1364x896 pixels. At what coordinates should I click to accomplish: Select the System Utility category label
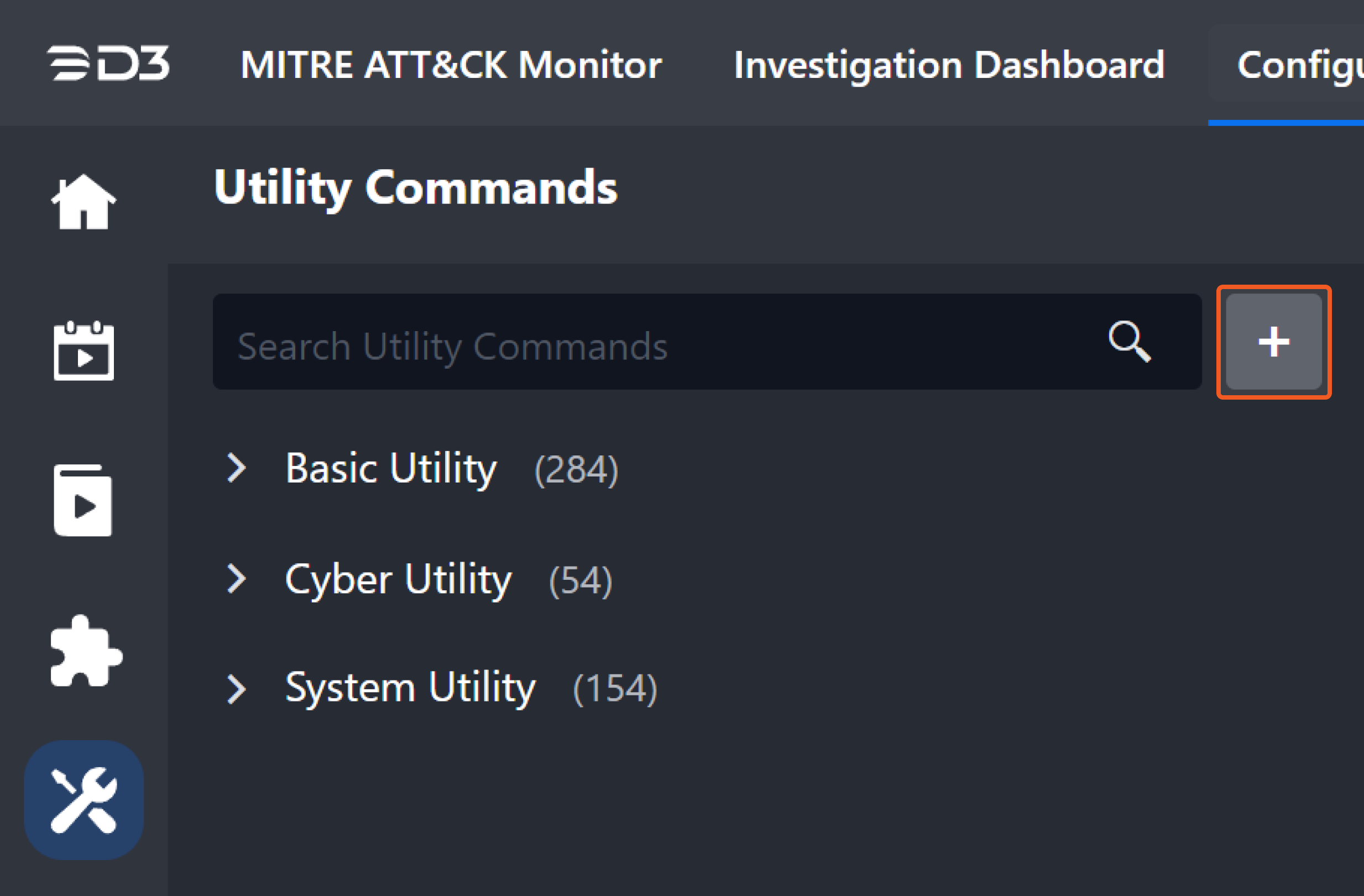[x=410, y=688]
